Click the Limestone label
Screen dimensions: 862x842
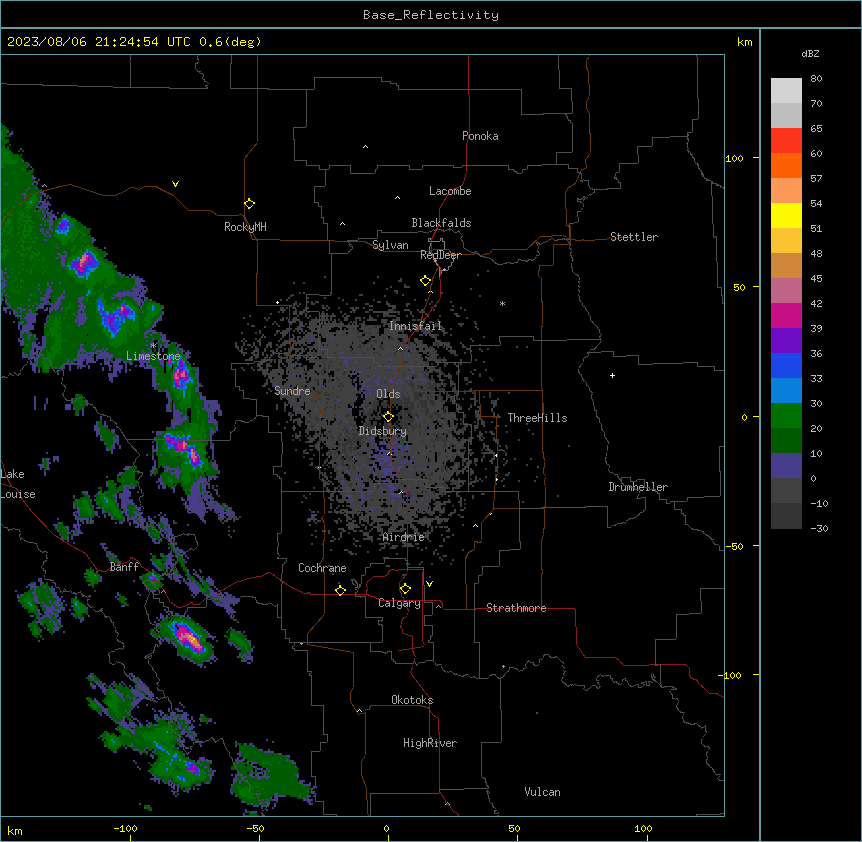coord(153,356)
